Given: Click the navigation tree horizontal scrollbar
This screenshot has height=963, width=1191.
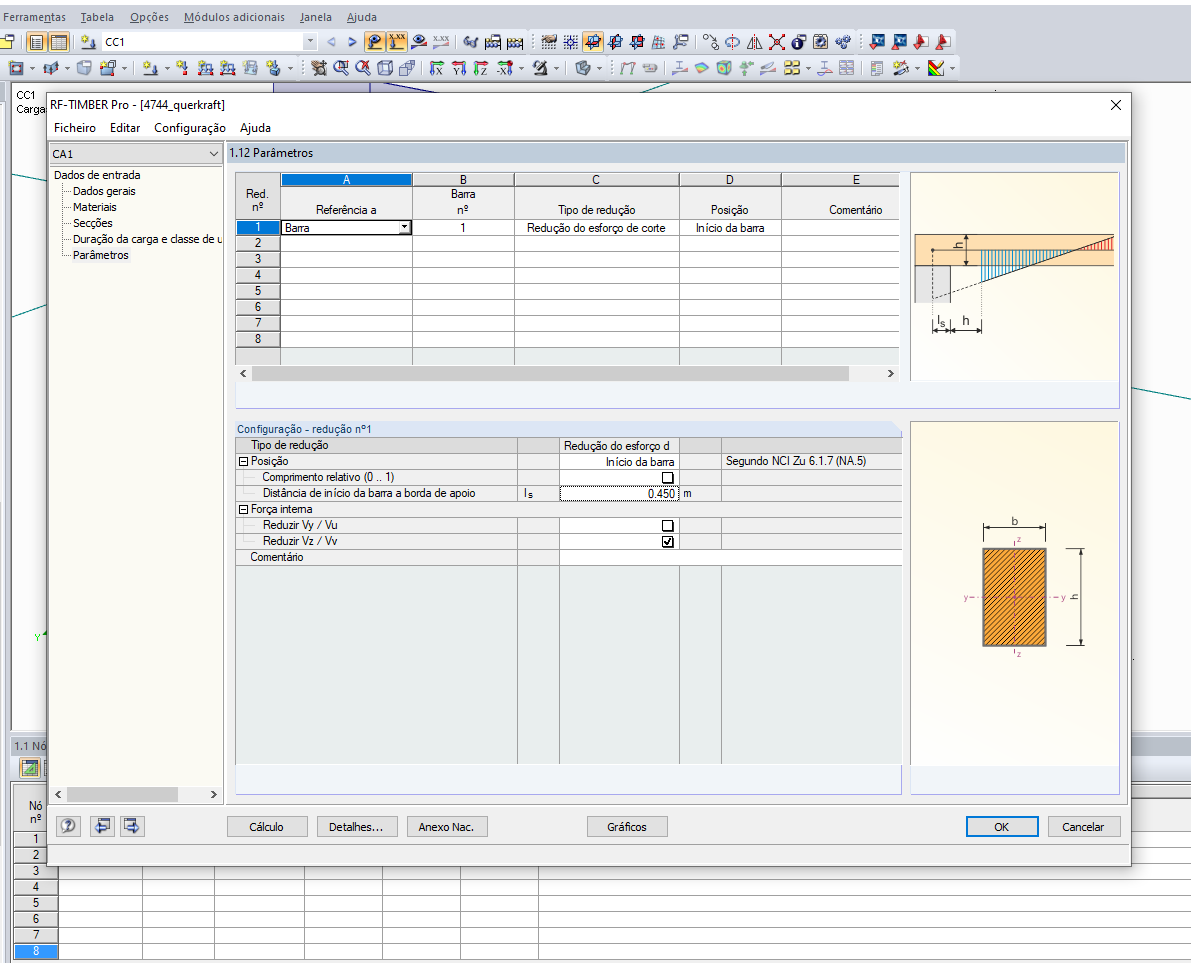Looking at the screenshot, I should tap(122, 794).
